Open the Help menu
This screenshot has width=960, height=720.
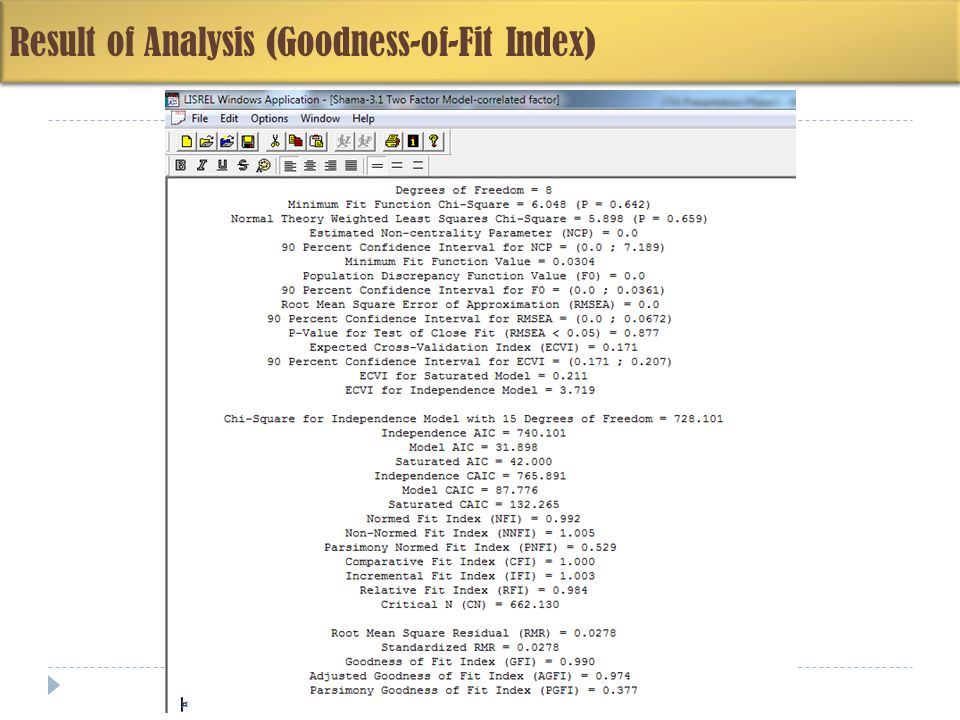pyautogui.click(x=363, y=118)
